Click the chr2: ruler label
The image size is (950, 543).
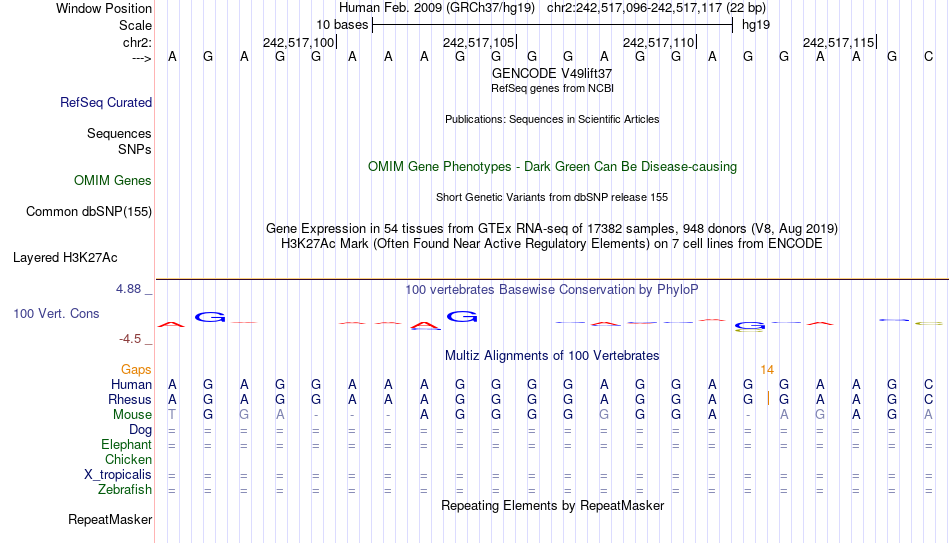137,42
